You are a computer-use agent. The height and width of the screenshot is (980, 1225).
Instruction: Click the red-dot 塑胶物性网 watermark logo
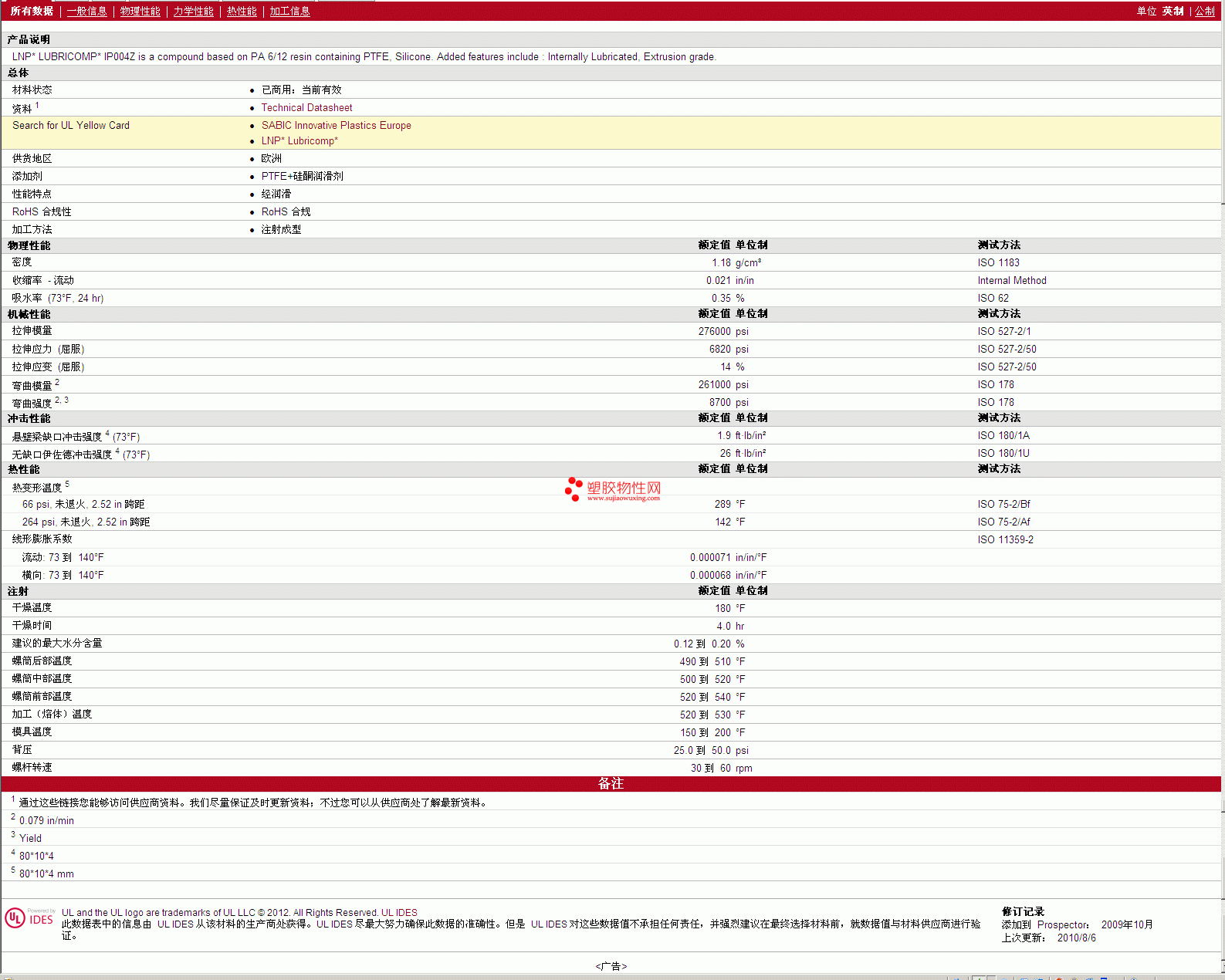(x=613, y=489)
